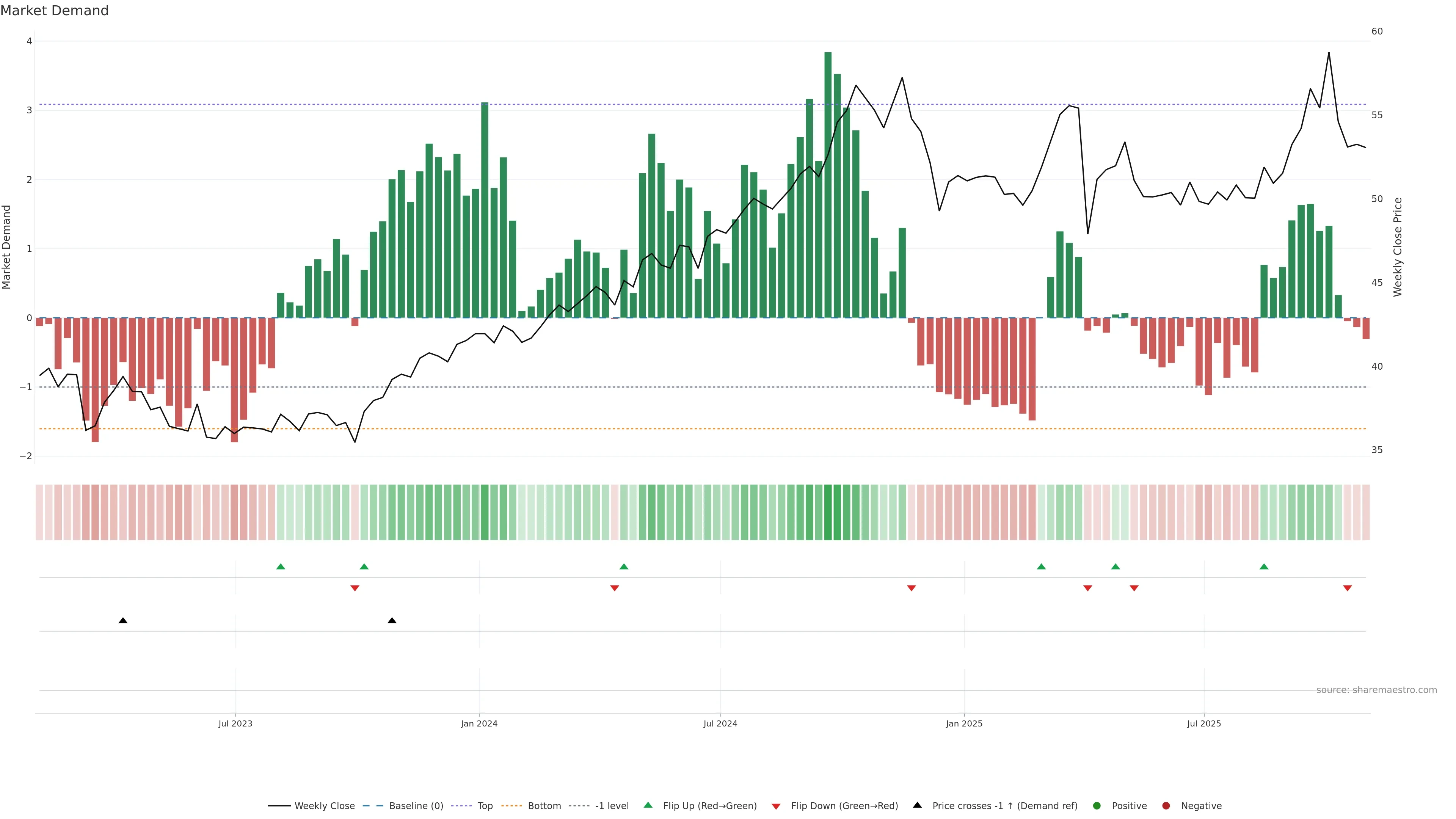Click the Weekly Close Price axis title

click(x=1398, y=247)
